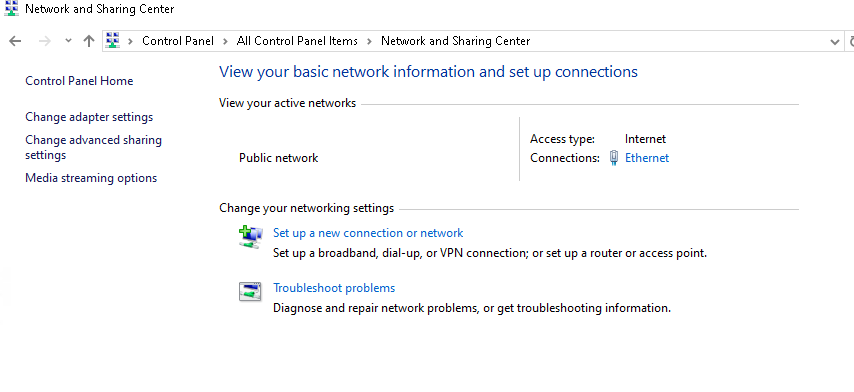Open Change adapter settings
Viewport: 854px width, 392px height.
89,117
